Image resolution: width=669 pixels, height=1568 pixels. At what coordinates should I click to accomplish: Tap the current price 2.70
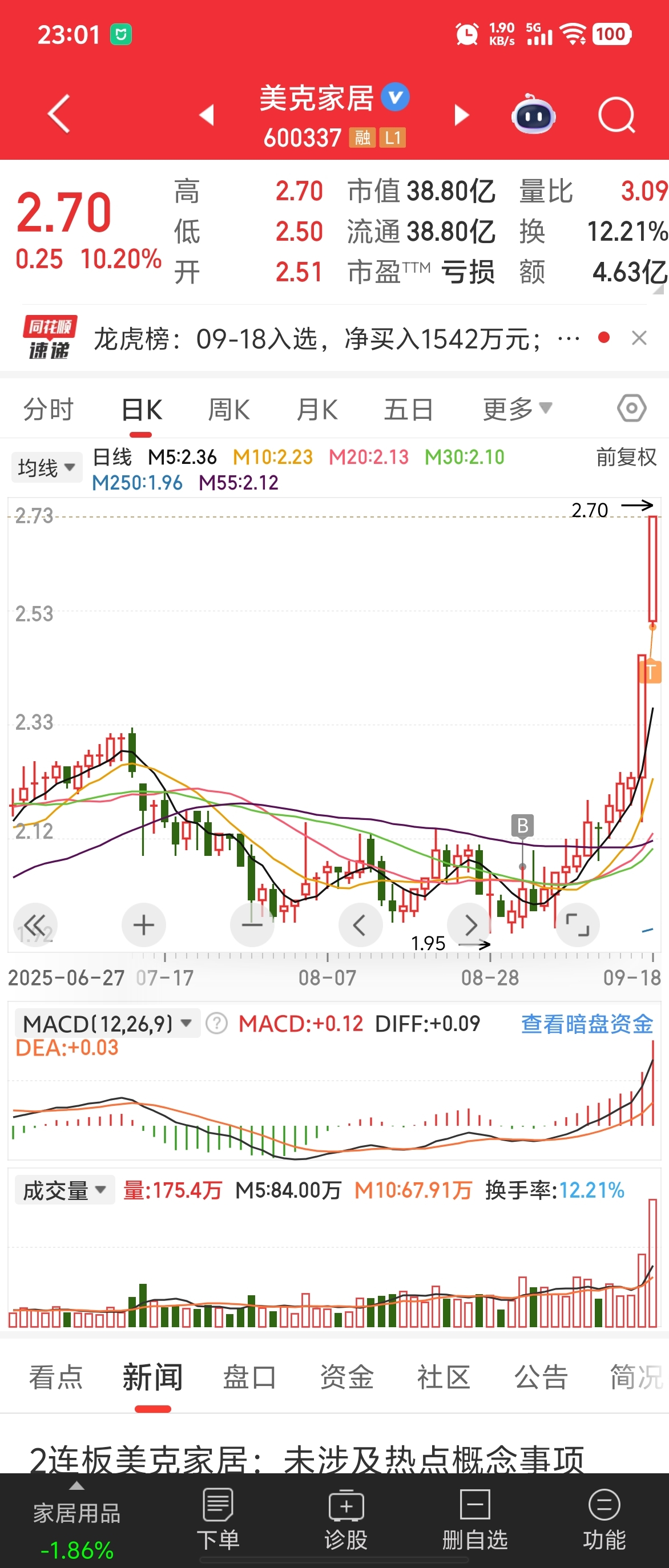click(64, 212)
